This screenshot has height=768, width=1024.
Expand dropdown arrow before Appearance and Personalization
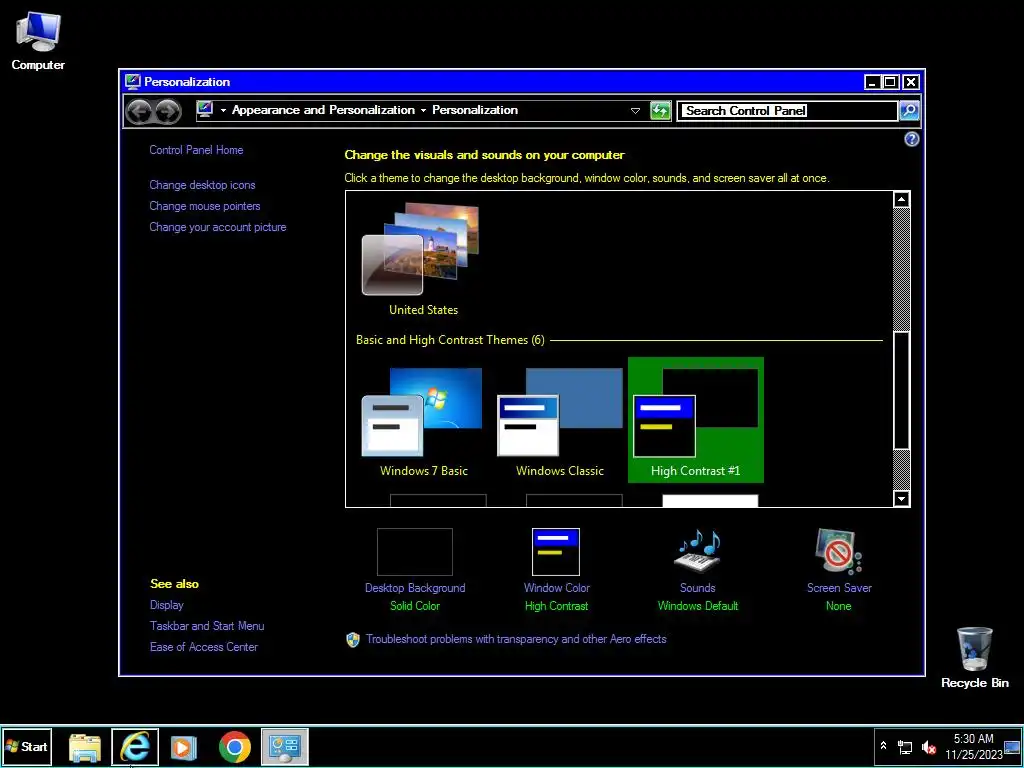[223, 110]
